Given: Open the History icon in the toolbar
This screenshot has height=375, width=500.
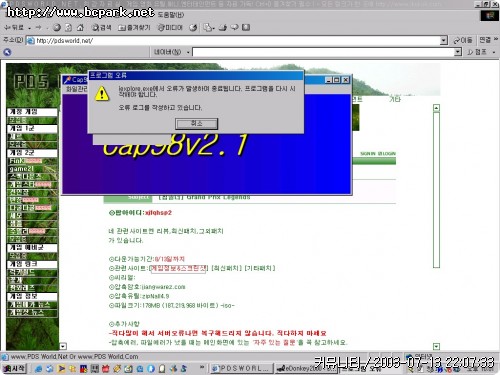Looking at the screenshot, I should click(193, 28).
